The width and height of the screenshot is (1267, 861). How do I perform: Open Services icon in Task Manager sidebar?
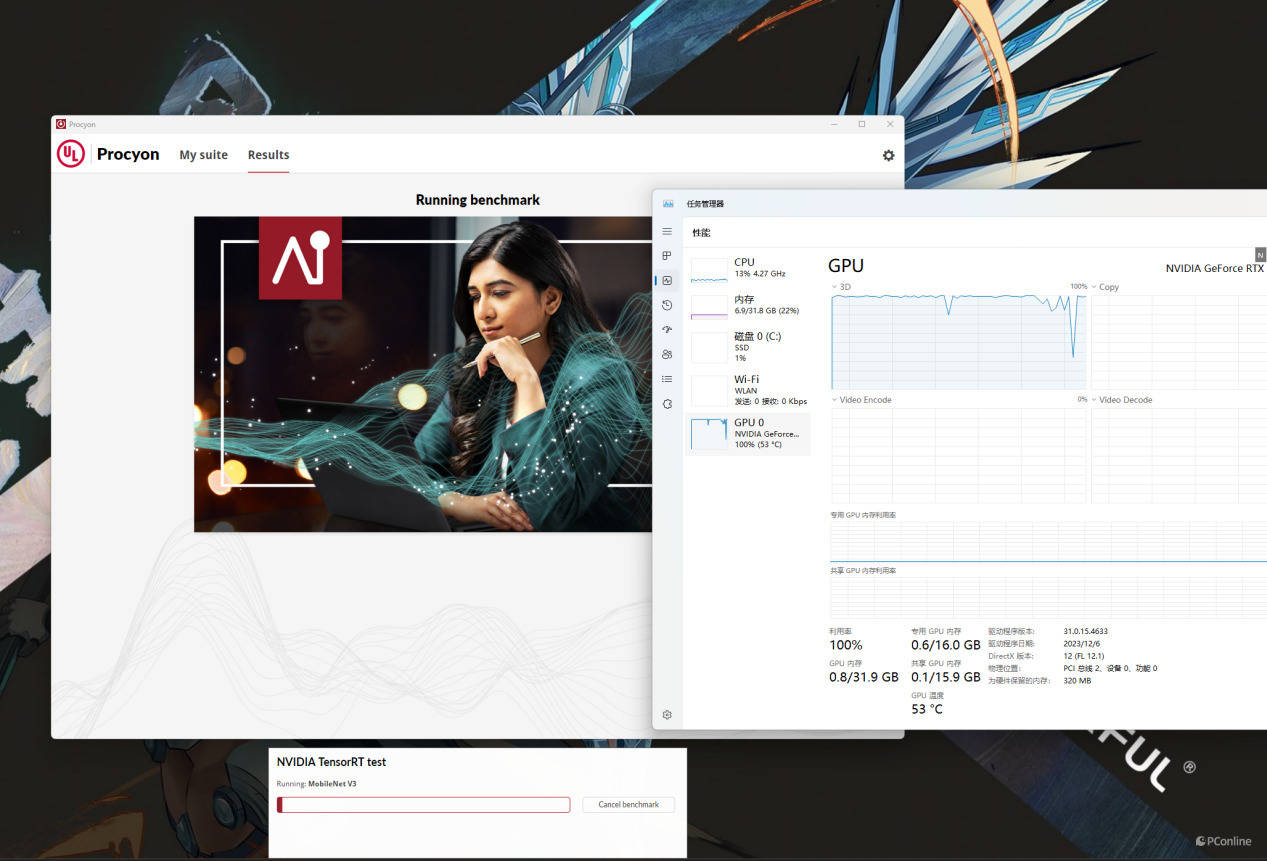click(x=667, y=403)
